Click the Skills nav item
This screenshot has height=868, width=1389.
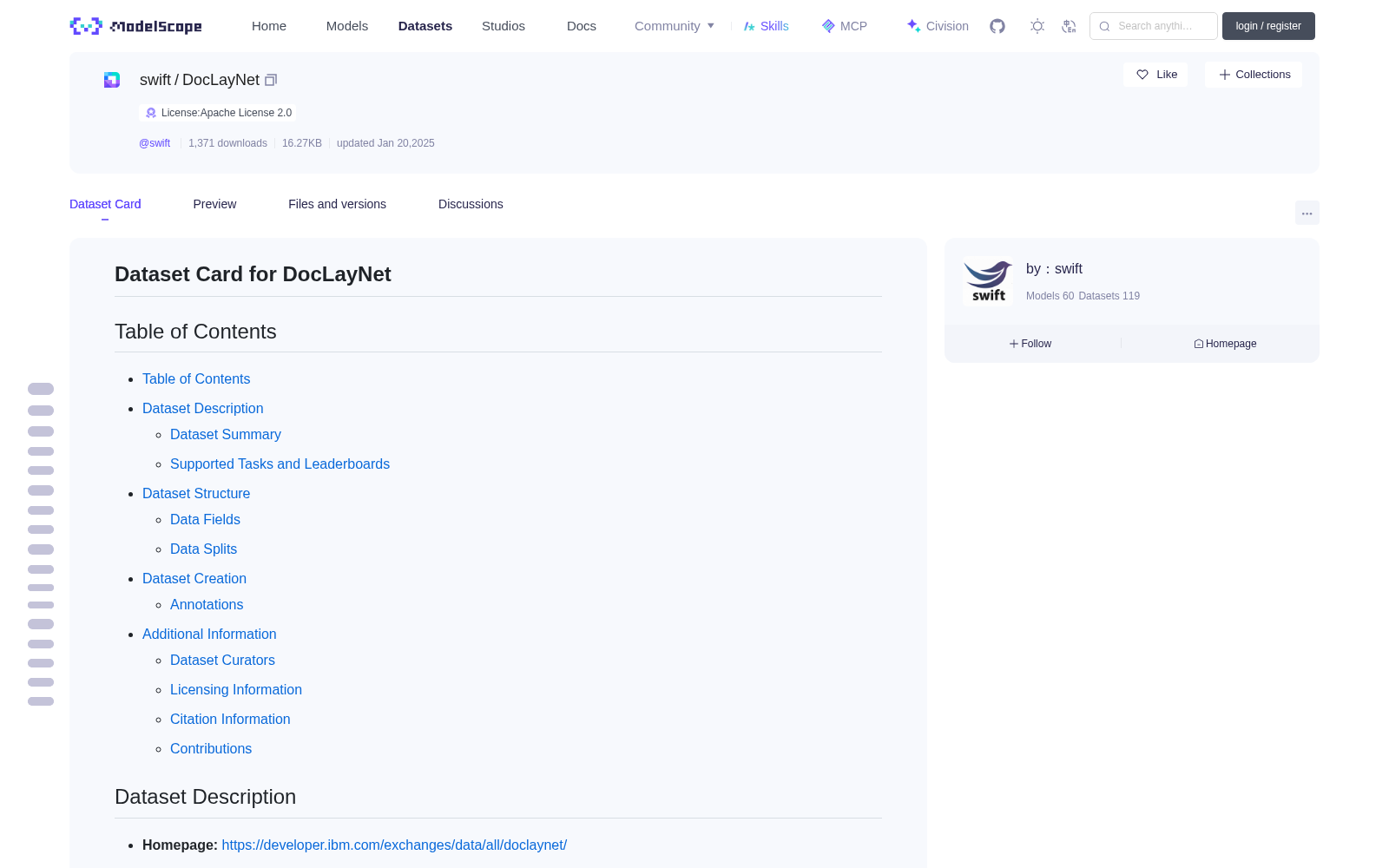[x=766, y=26]
